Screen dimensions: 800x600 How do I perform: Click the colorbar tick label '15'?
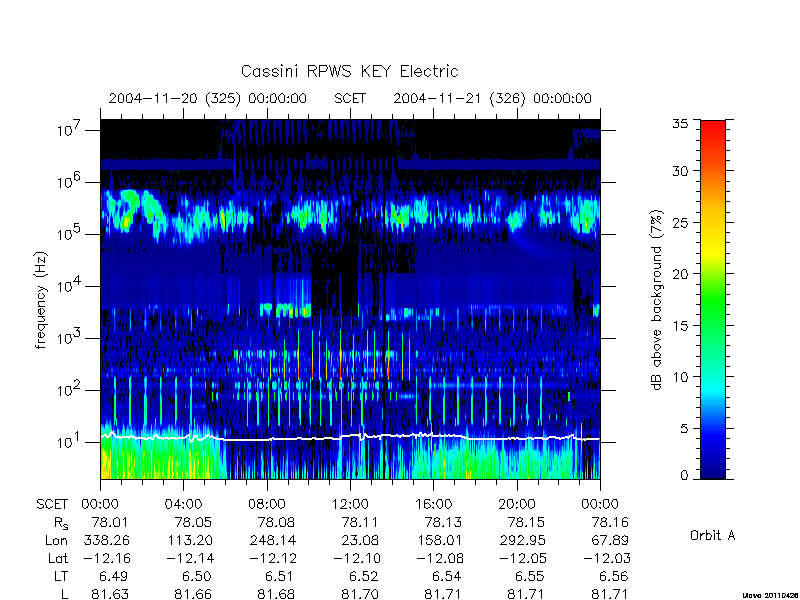coord(680,326)
